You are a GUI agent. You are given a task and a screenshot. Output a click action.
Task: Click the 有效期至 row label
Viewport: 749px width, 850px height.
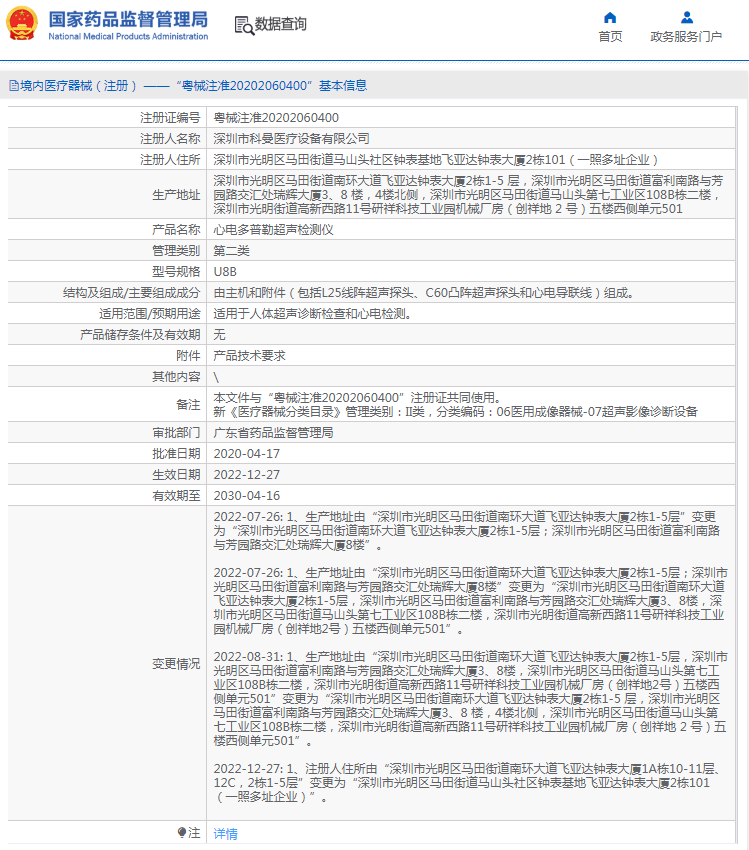(176, 495)
